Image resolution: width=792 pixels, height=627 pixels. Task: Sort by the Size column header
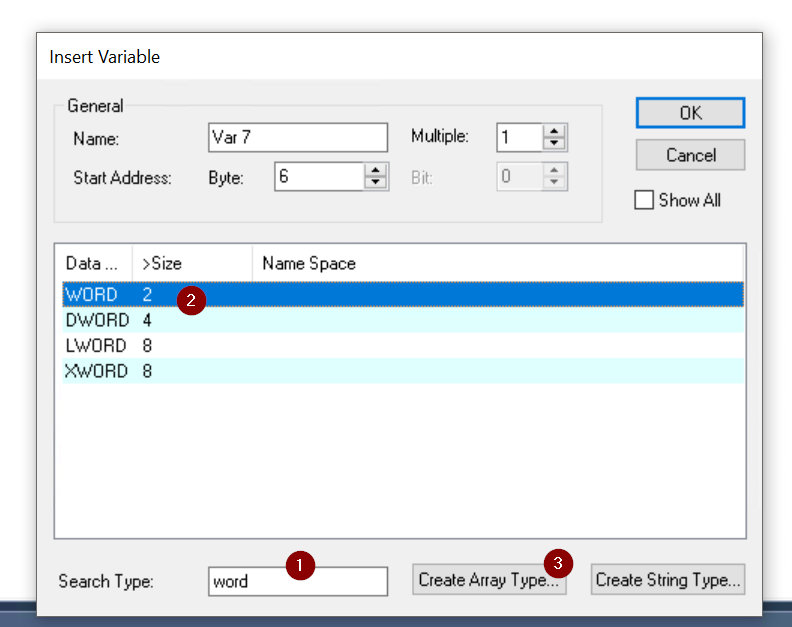pos(192,264)
